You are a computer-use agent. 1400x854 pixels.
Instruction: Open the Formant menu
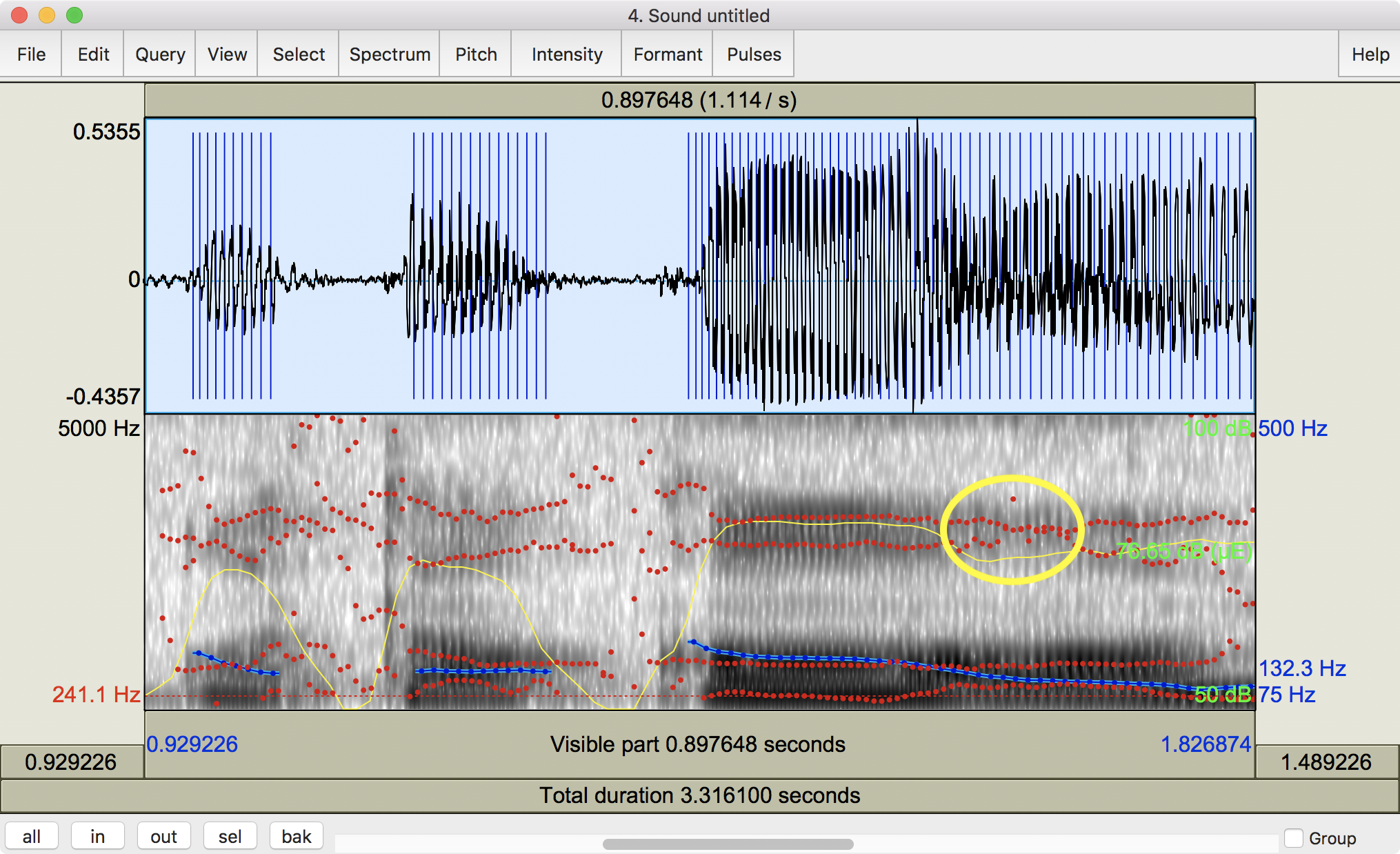668,54
